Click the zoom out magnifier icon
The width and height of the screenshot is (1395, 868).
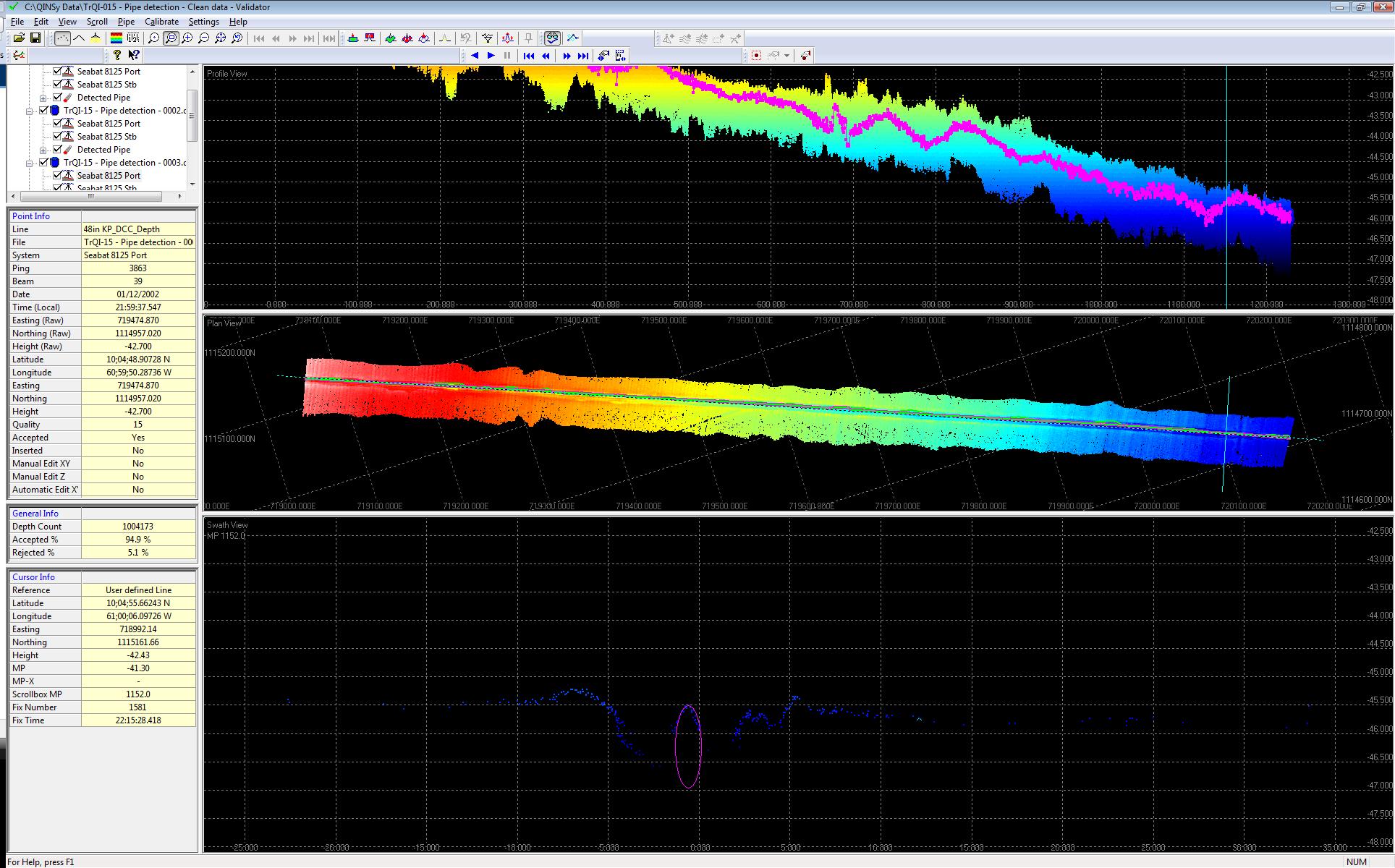204,38
